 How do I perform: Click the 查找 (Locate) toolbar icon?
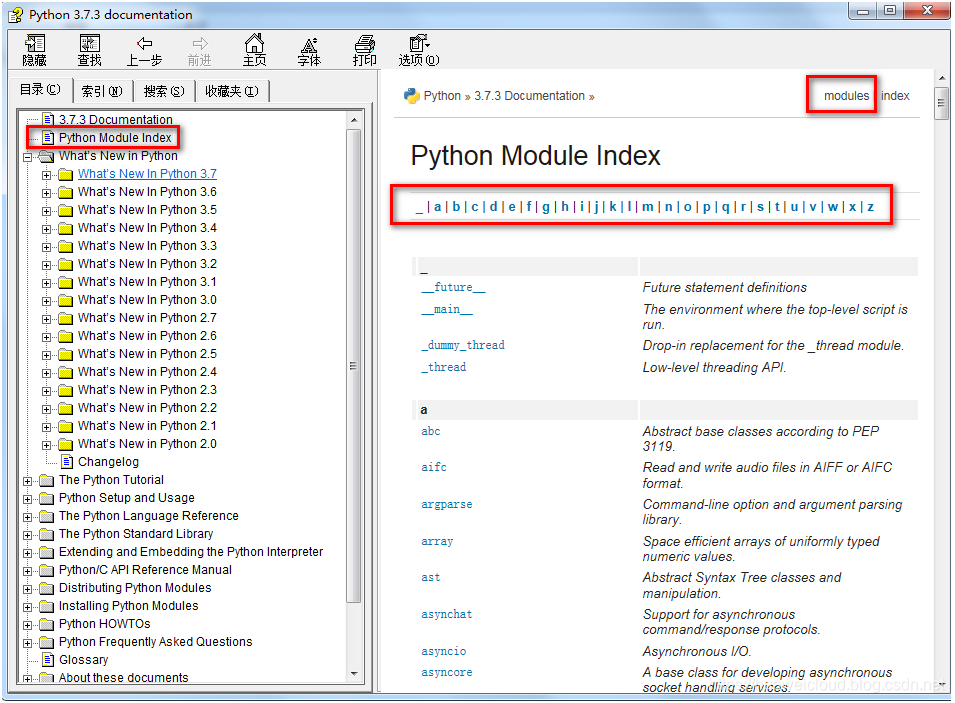tap(90, 50)
